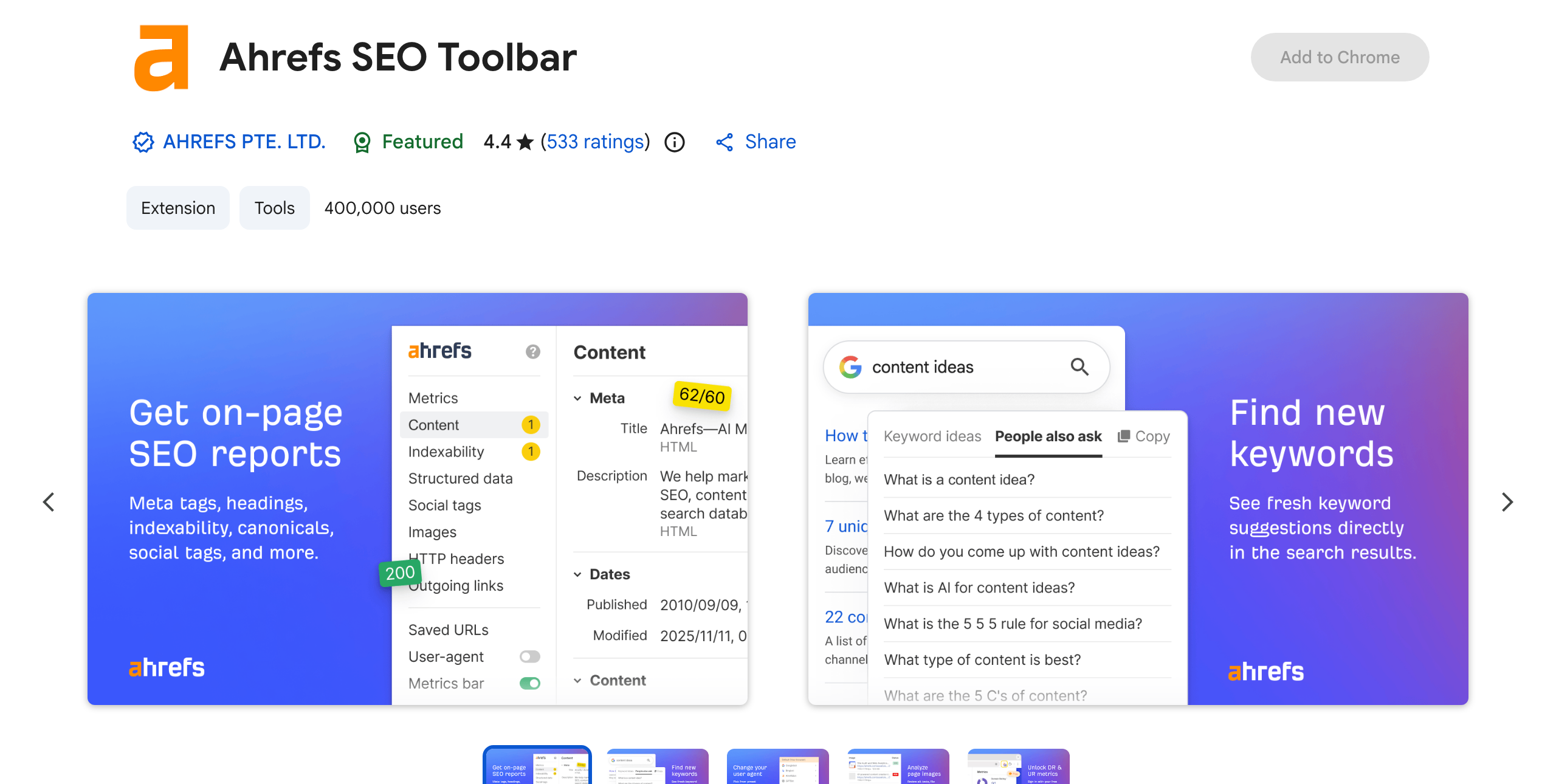This screenshot has height=784, width=1556.
Task: Click the green 200 status badge
Action: (x=400, y=573)
